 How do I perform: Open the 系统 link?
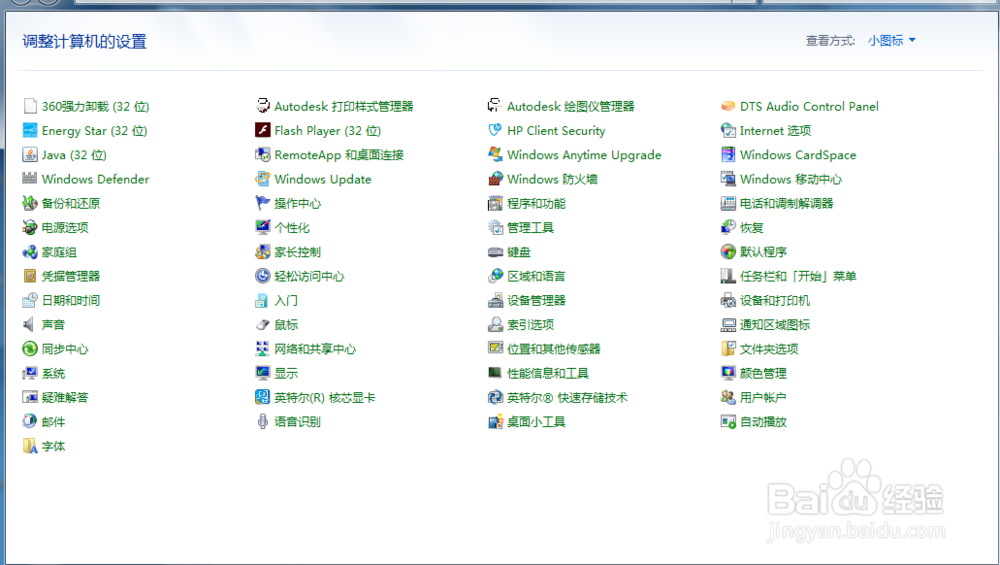pyautogui.click(x=54, y=373)
